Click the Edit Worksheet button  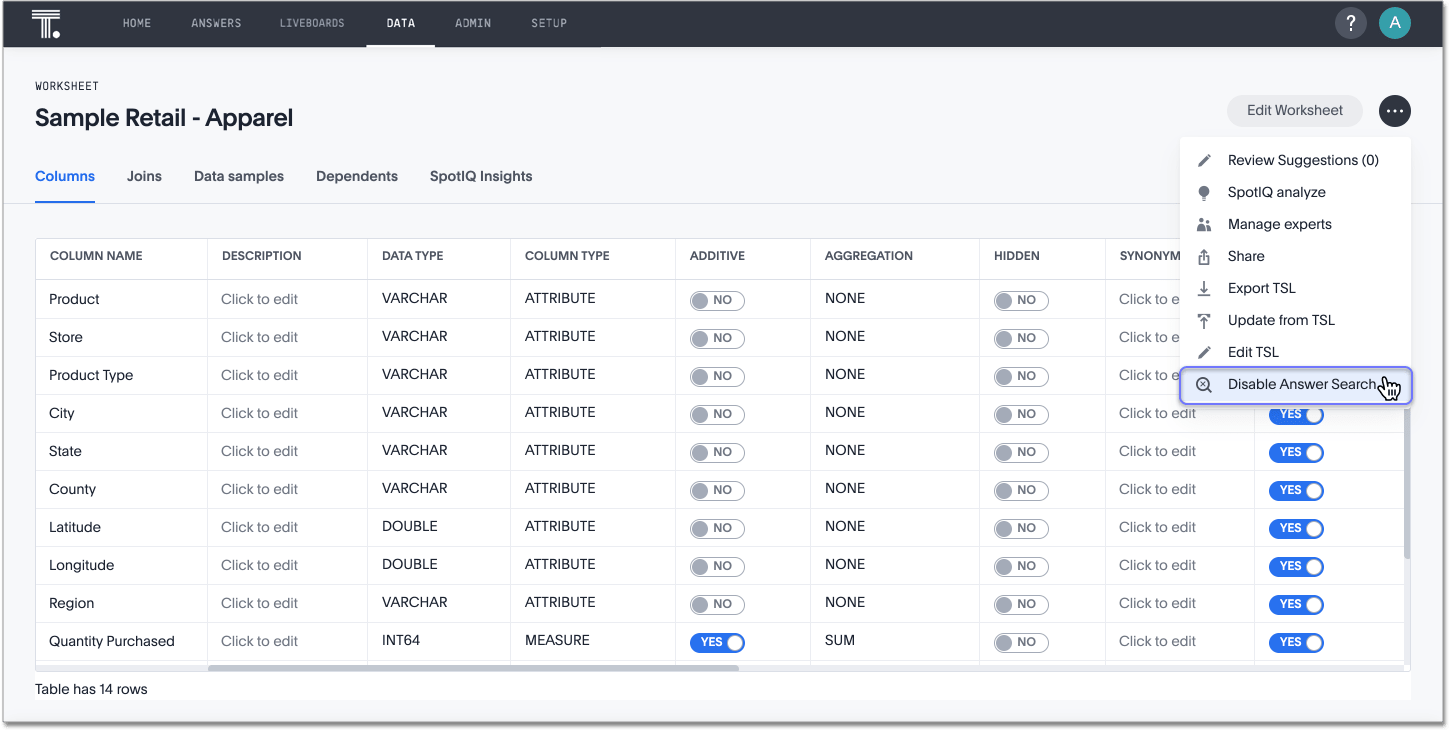click(1294, 111)
